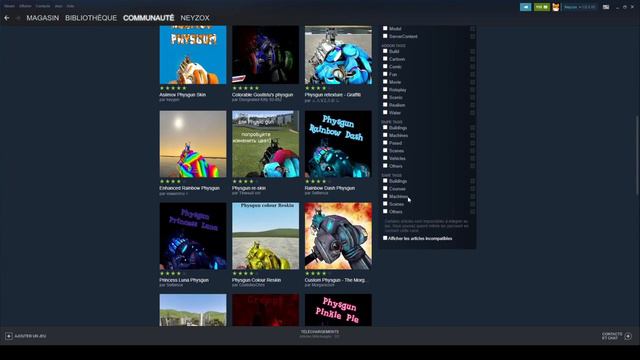The image size is (640, 360).
Task: Open the Affichage menu
Action: pyautogui.click(x=25, y=6)
